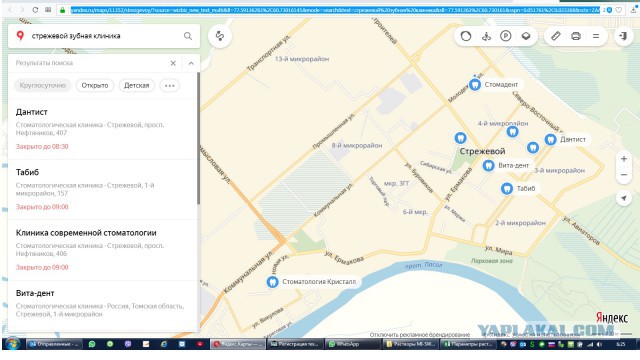Toggle the traffic layer icon
Screen dimensions: 640x360
(466, 36)
